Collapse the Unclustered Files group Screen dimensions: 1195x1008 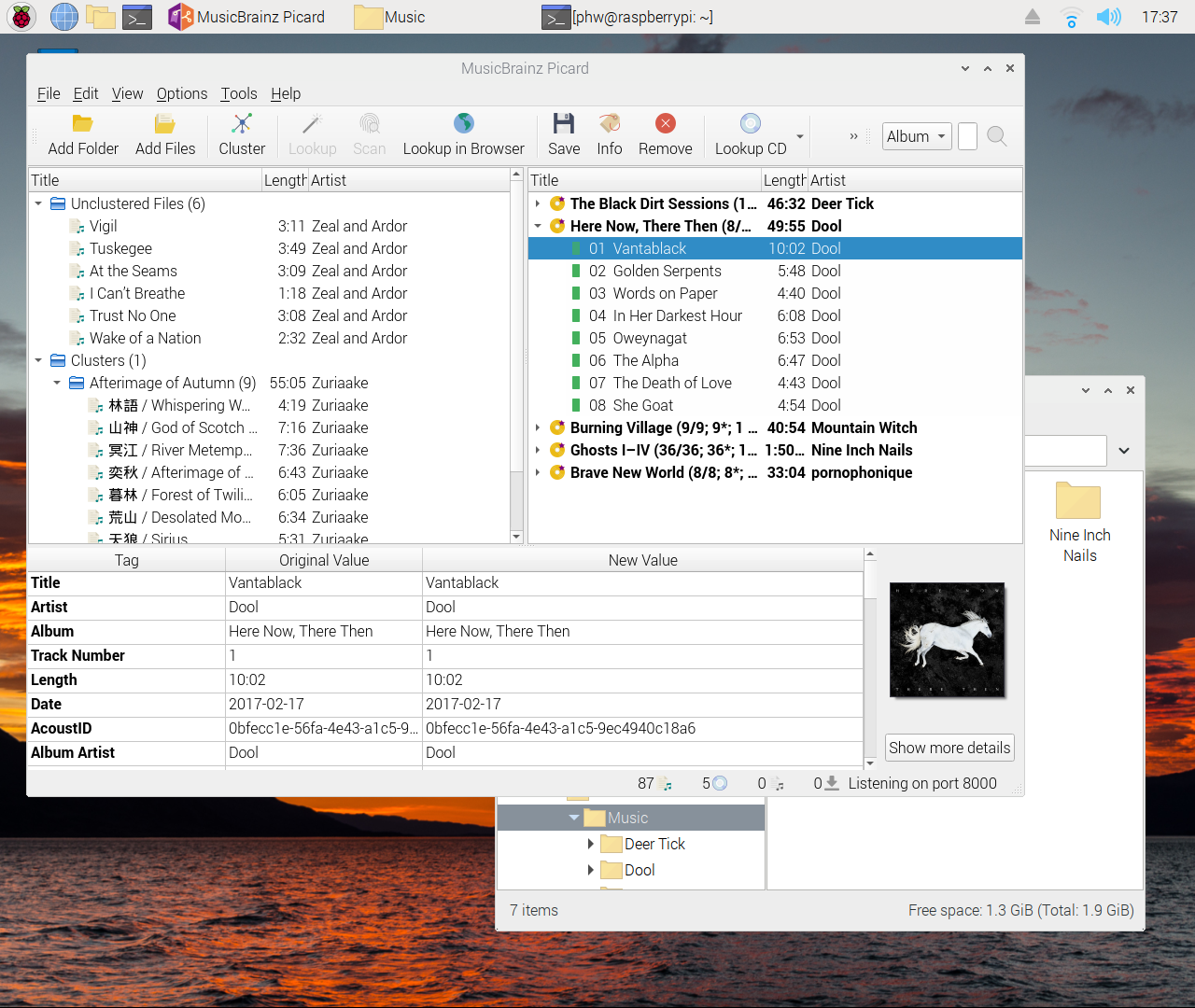(x=38, y=203)
